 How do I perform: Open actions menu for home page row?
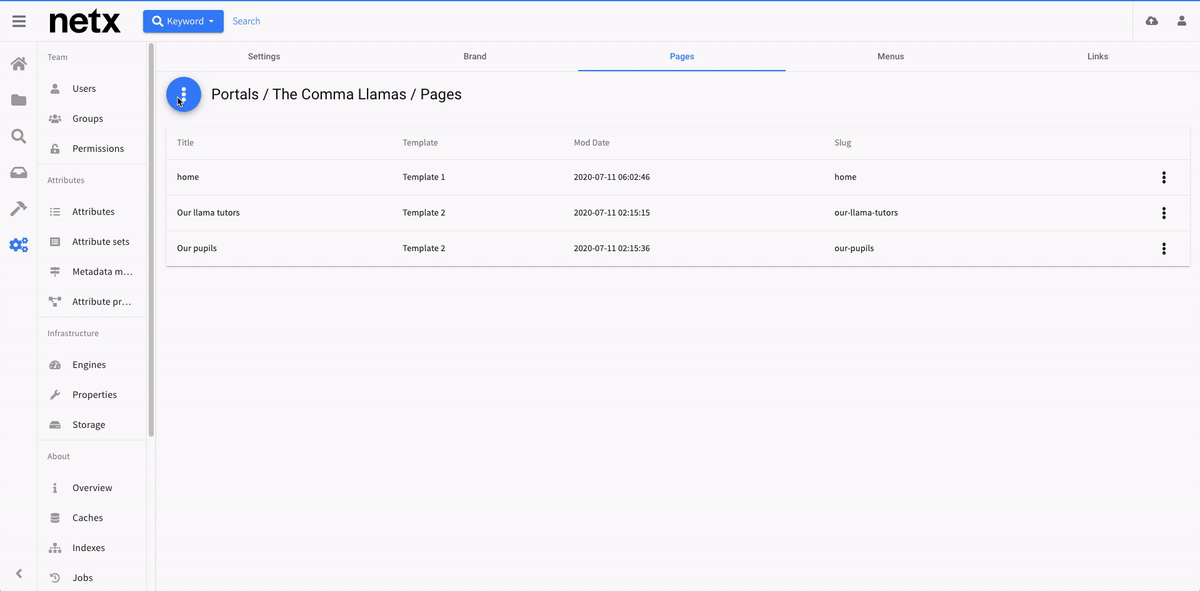point(1164,178)
